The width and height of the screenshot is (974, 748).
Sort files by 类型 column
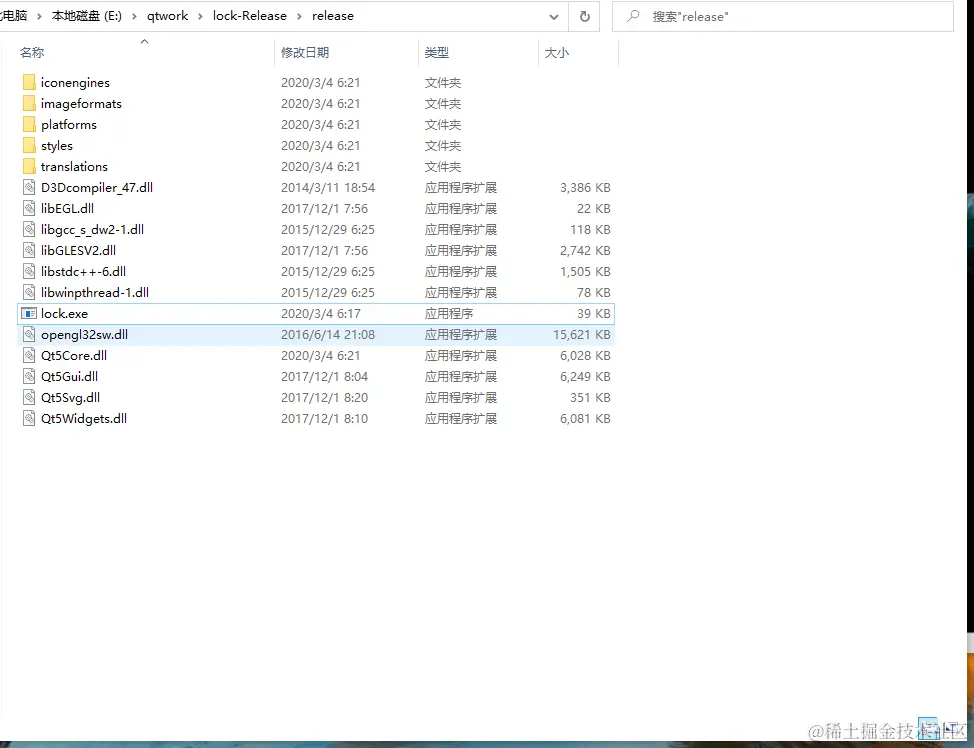point(437,53)
